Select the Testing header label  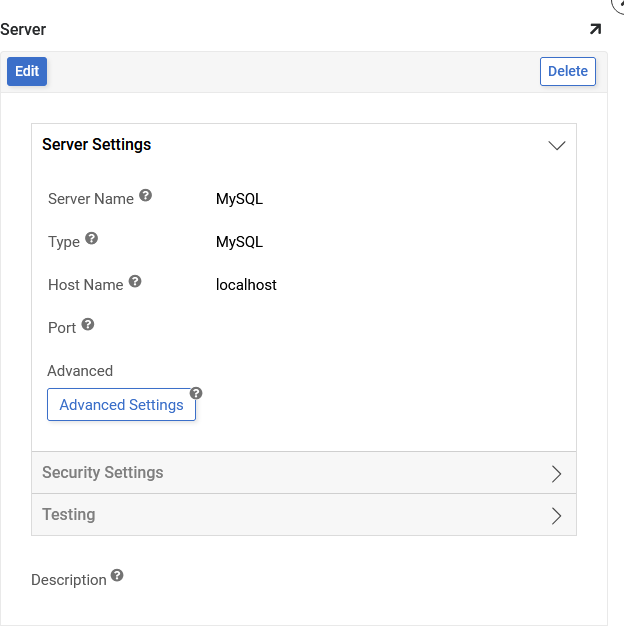[x=68, y=515]
